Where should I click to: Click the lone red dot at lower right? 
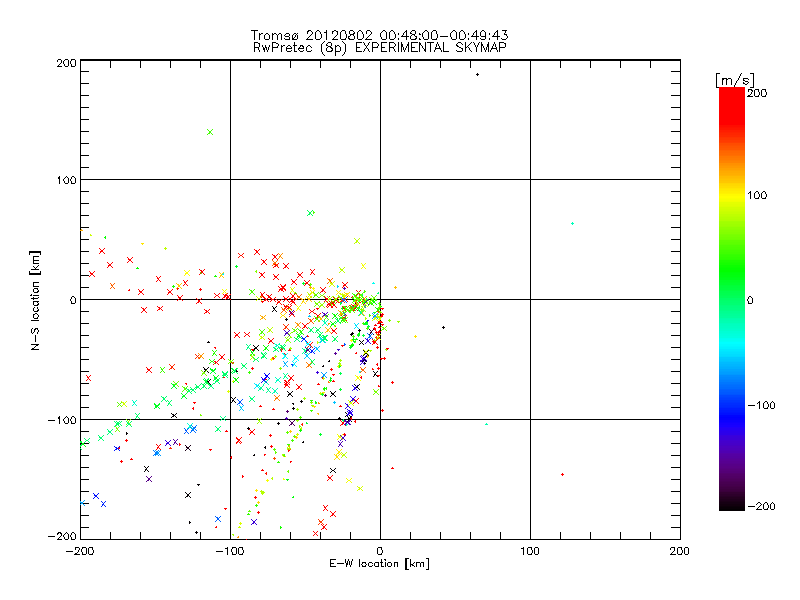(x=562, y=474)
